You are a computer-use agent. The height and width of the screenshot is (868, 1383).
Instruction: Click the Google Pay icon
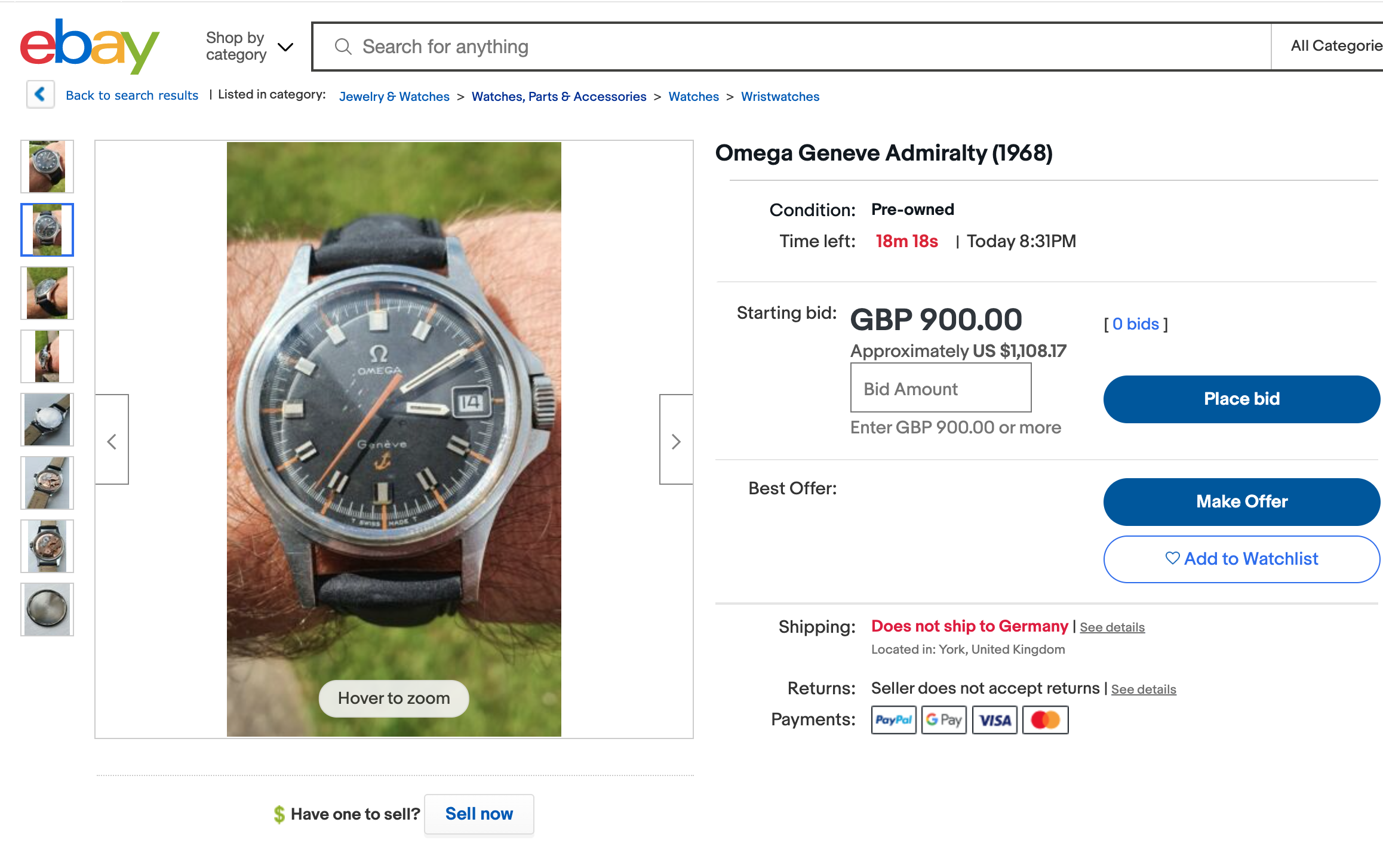[943, 720]
